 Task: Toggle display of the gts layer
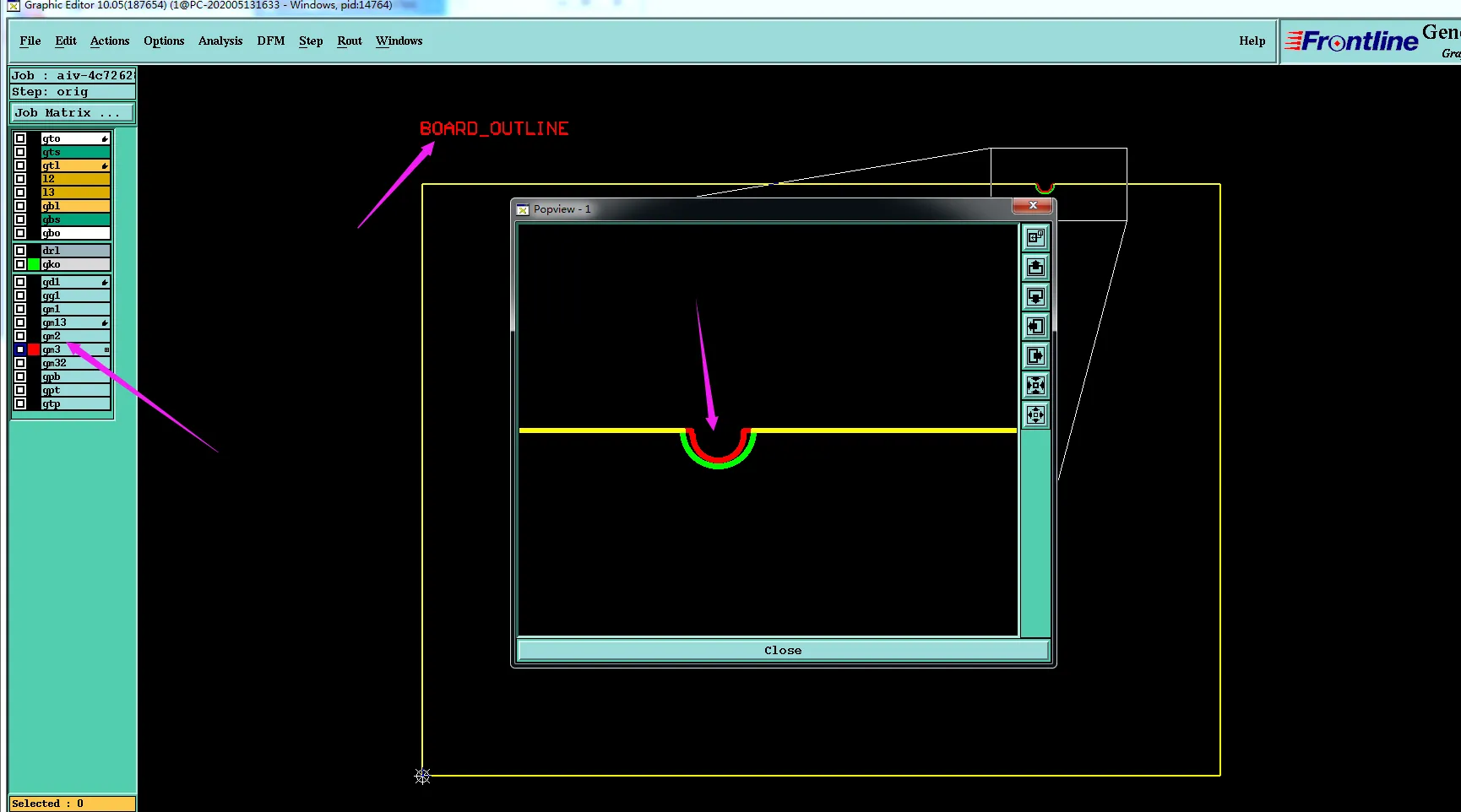[x=20, y=152]
